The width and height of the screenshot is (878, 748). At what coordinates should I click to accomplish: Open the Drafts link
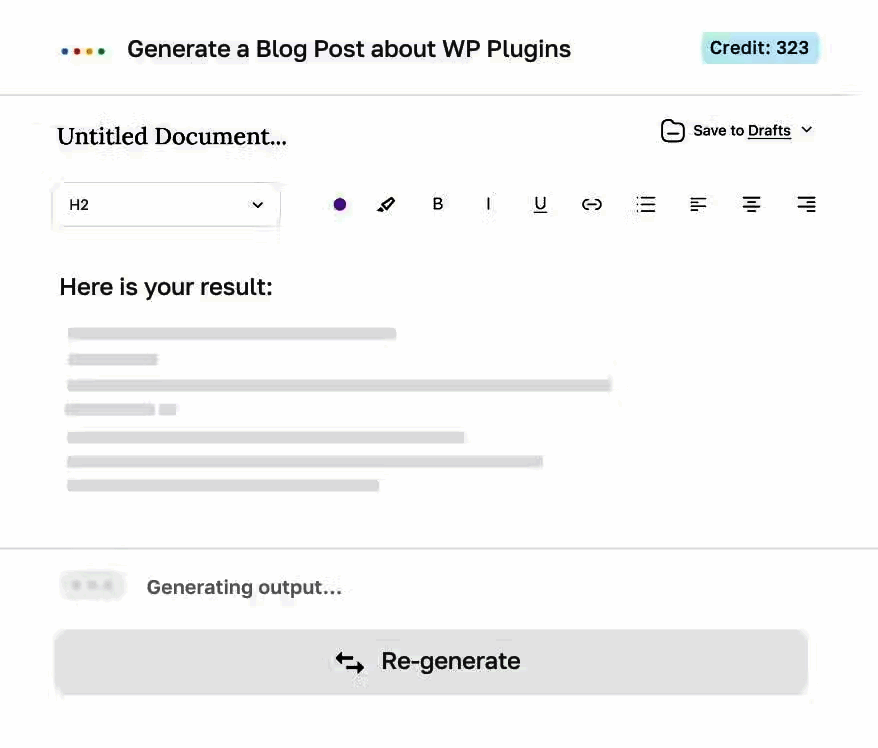click(x=769, y=131)
